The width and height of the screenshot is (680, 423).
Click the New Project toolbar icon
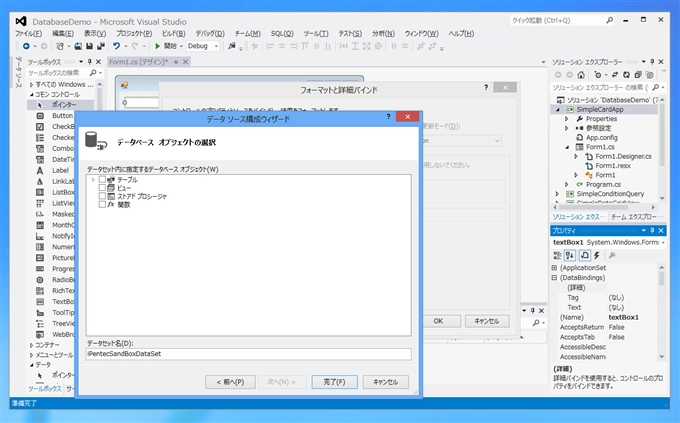pyautogui.click(x=60, y=46)
